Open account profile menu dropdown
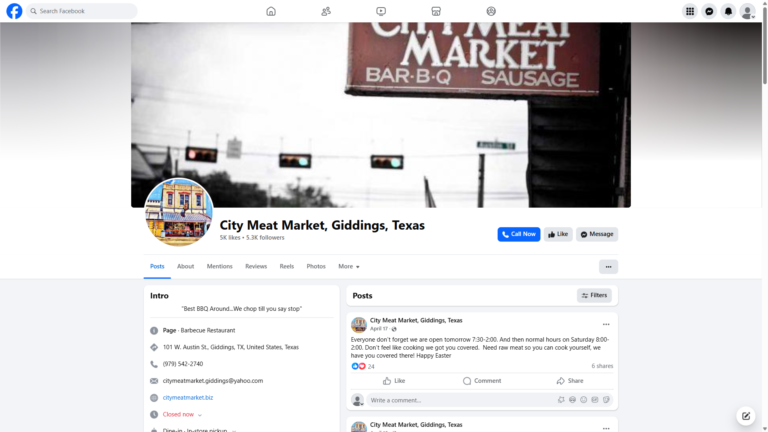The width and height of the screenshot is (768, 432). [747, 11]
